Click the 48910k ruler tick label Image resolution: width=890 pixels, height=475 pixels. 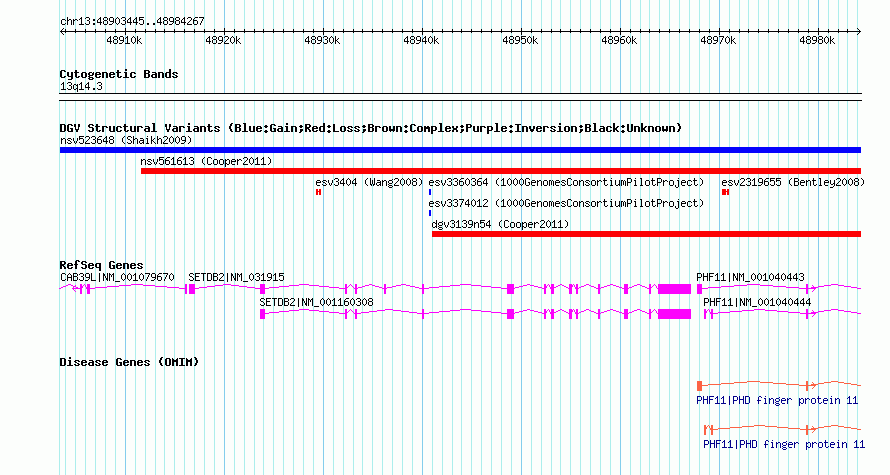tap(124, 40)
